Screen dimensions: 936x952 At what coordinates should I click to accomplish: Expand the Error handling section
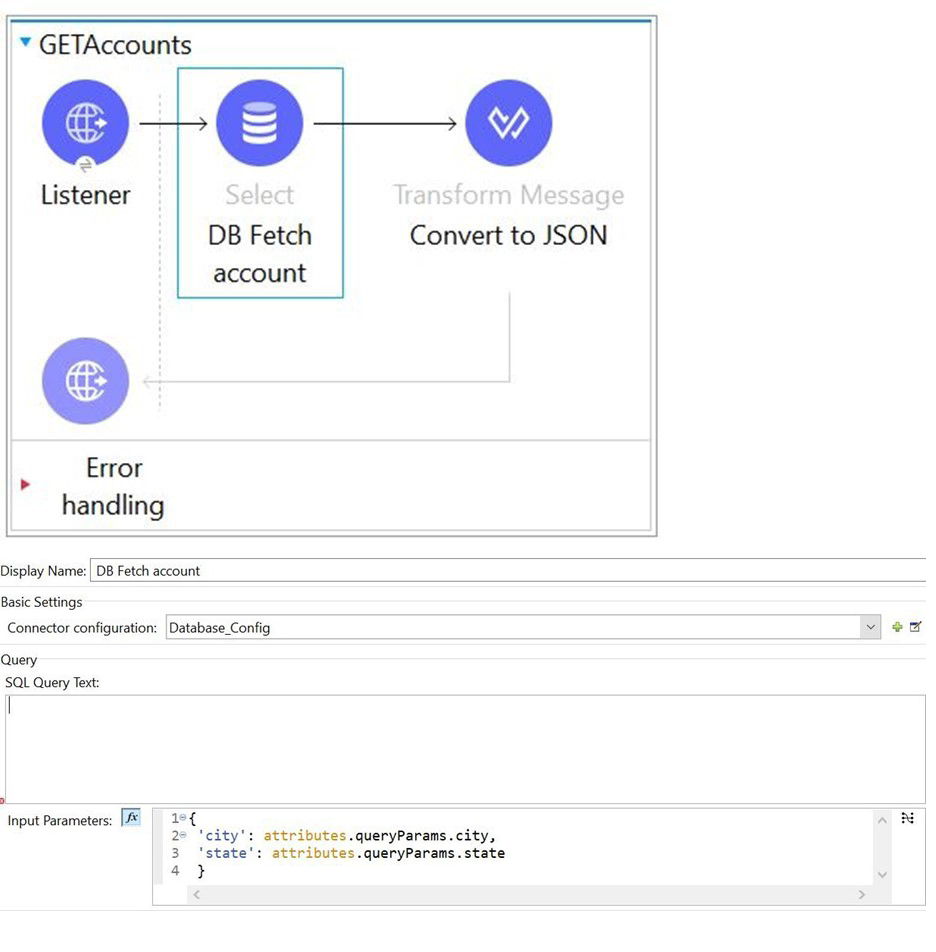[26, 485]
